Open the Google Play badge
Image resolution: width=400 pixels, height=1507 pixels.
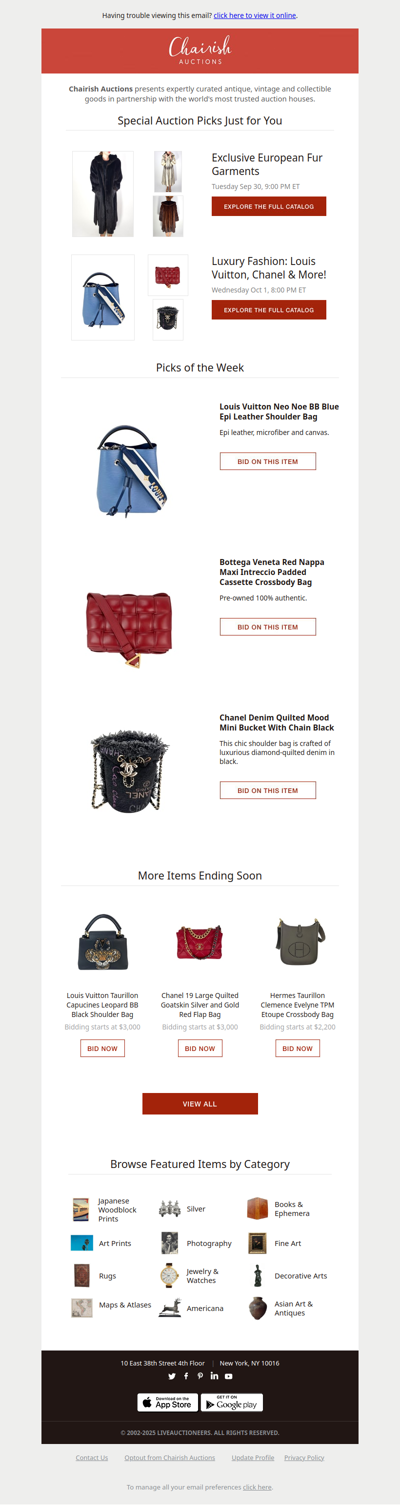(x=232, y=1403)
